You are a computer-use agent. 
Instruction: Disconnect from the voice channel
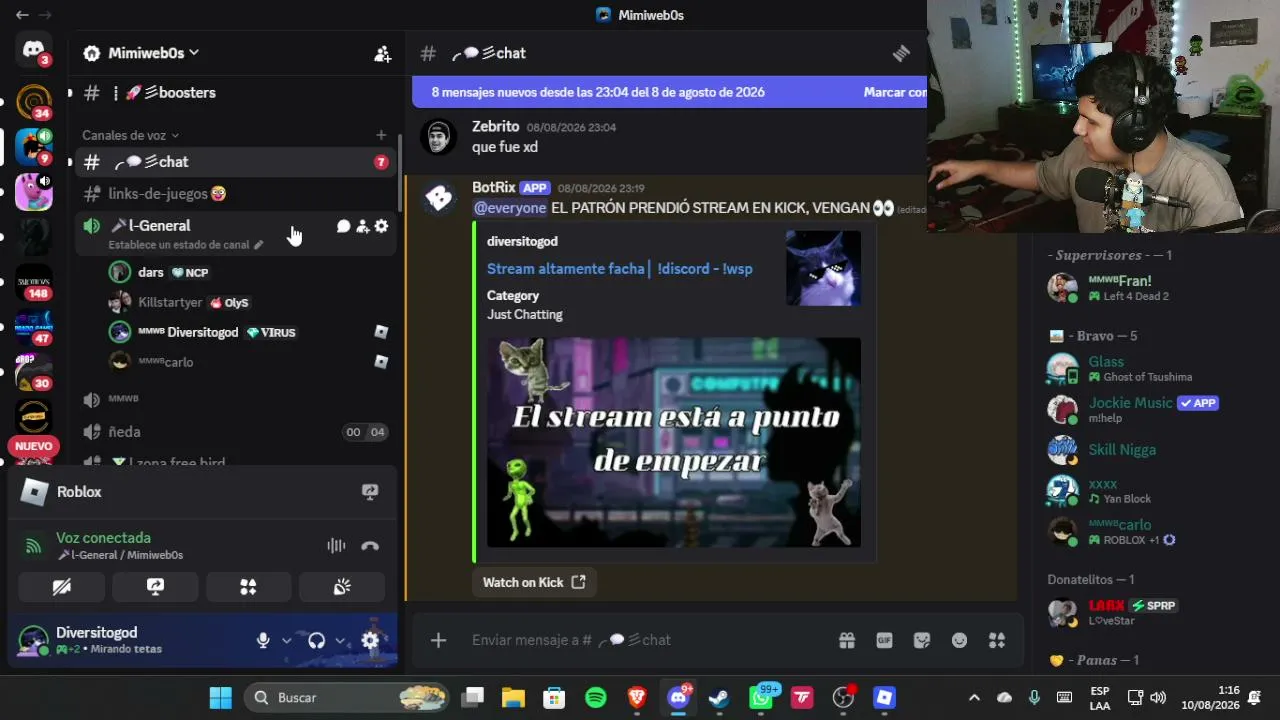coord(370,546)
